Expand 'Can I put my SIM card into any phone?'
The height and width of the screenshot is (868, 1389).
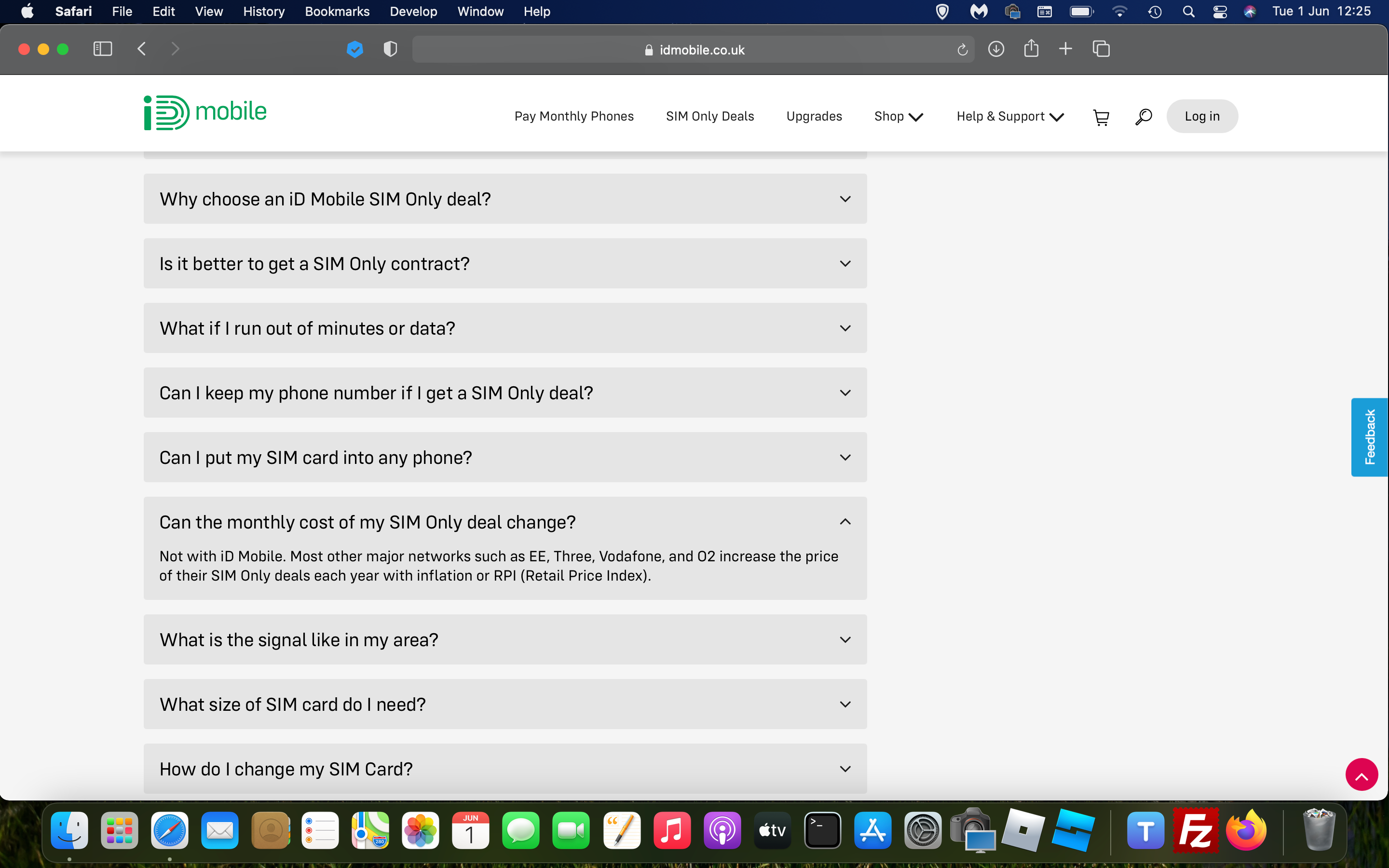[505, 457]
